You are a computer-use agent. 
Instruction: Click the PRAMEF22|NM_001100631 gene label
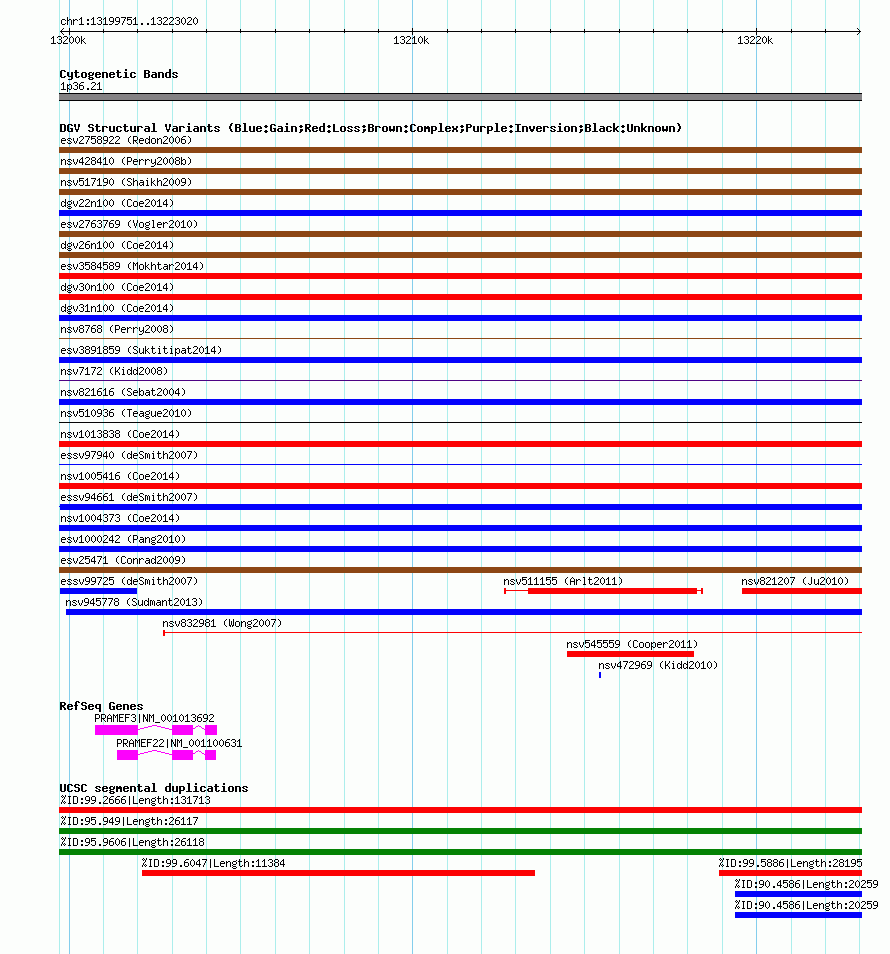point(179,743)
